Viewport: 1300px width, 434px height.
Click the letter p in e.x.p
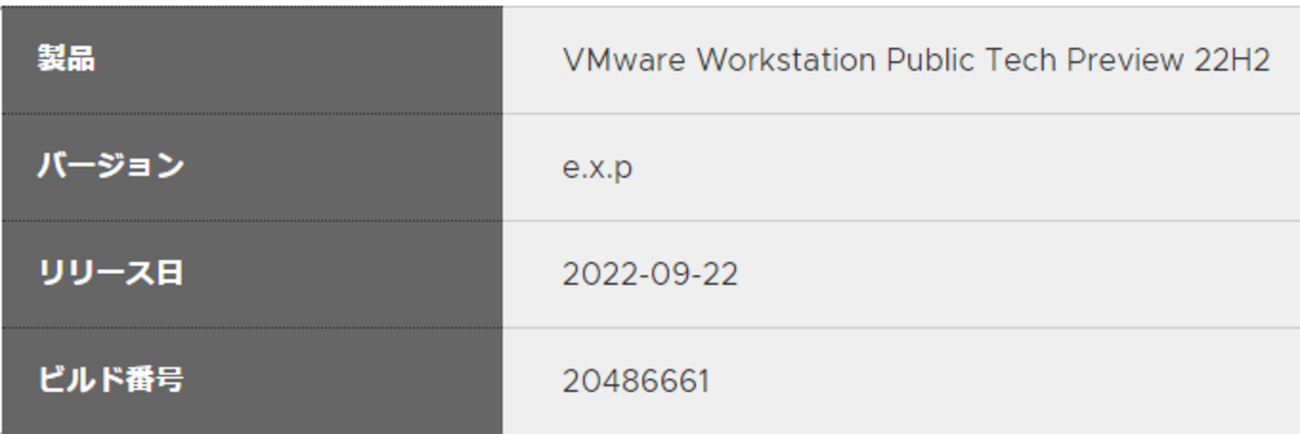click(x=624, y=169)
